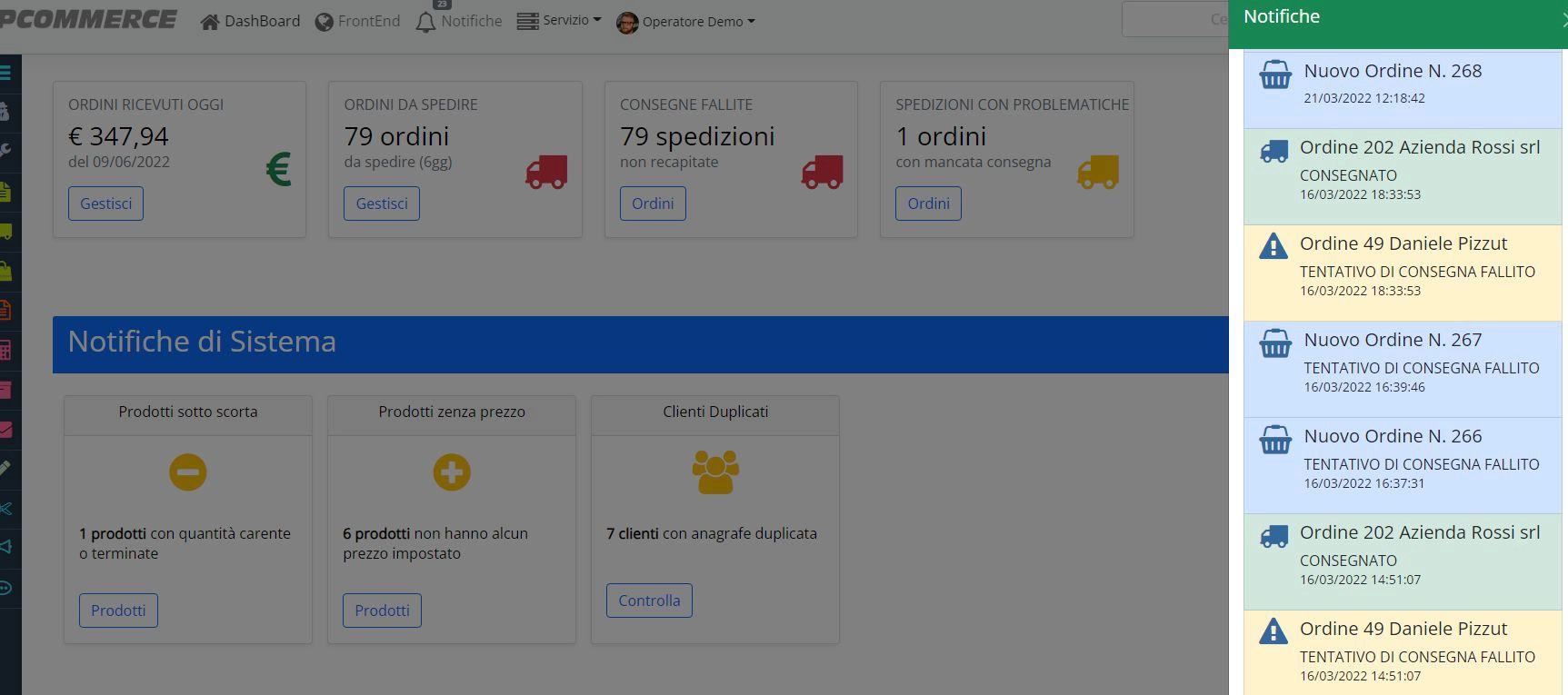Open Ordine 49 Daniele Pizzut at 18:33:53

click(x=1403, y=273)
